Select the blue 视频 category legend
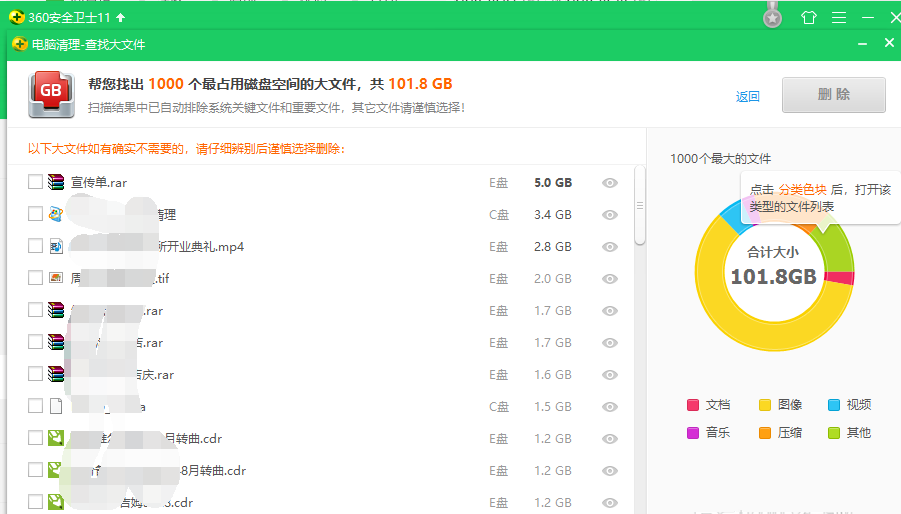This screenshot has height=514, width=901. tap(835, 405)
